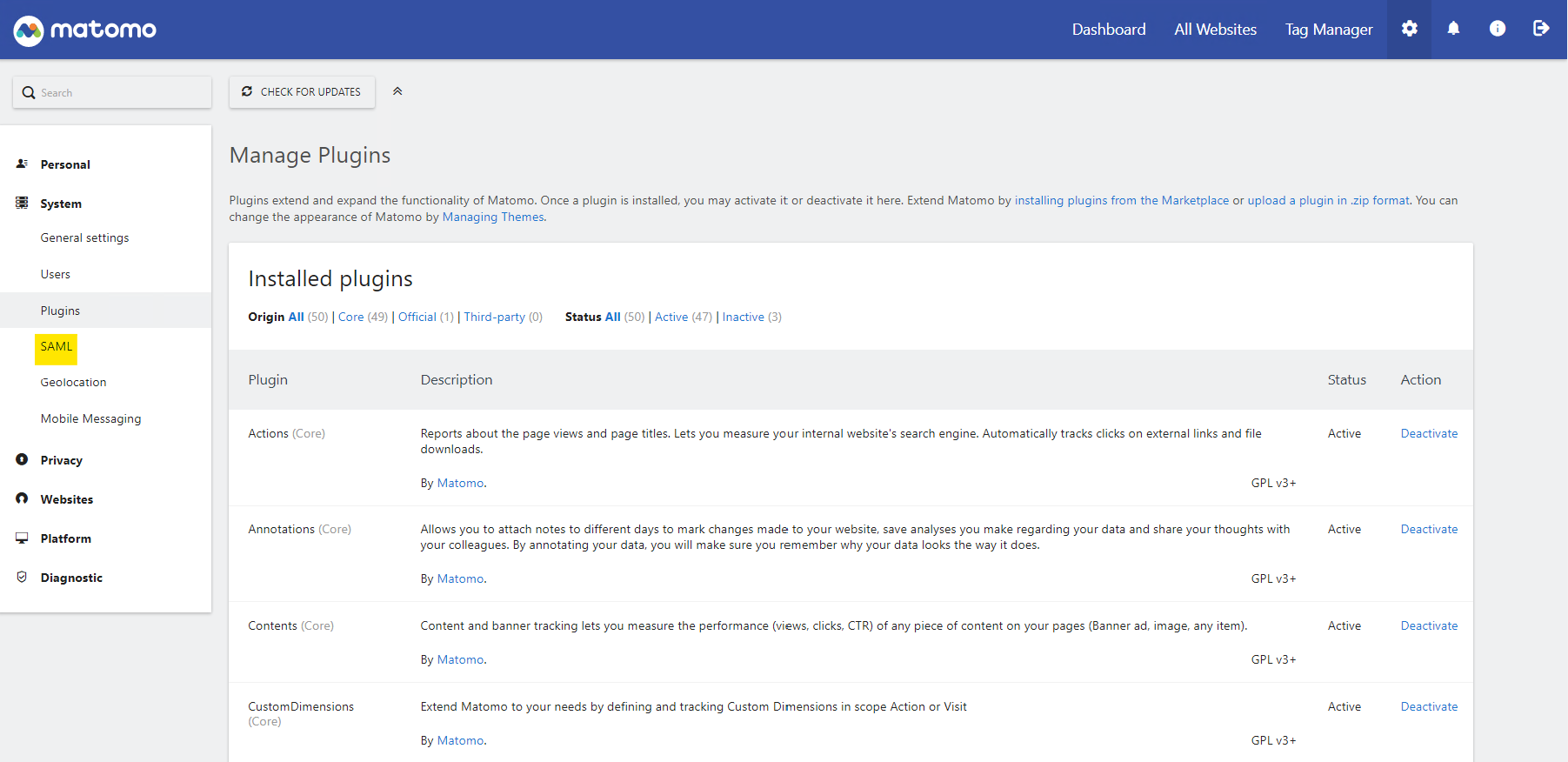Open General settings in the sidebar

pyautogui.click(x=84, y=237)
